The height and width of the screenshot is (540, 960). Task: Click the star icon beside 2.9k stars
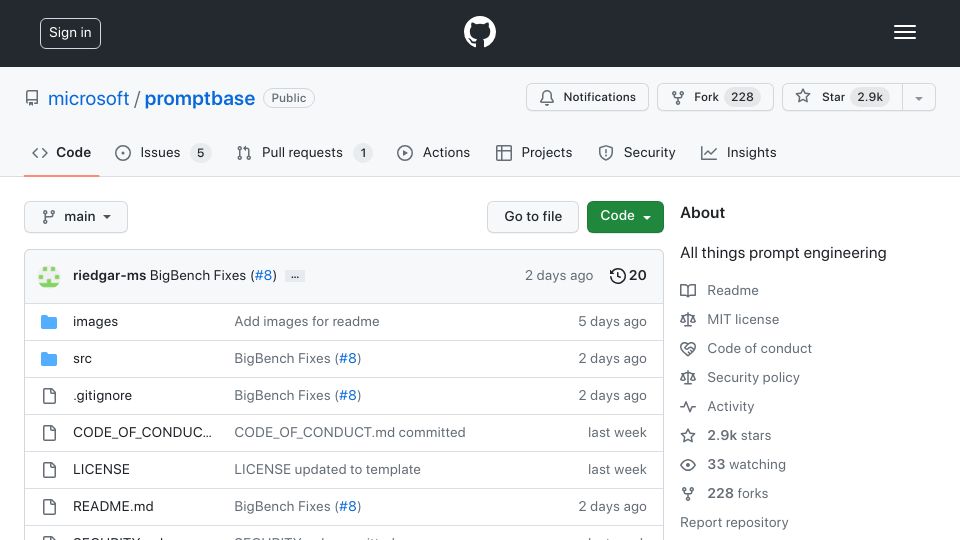[x=688, y=435]
